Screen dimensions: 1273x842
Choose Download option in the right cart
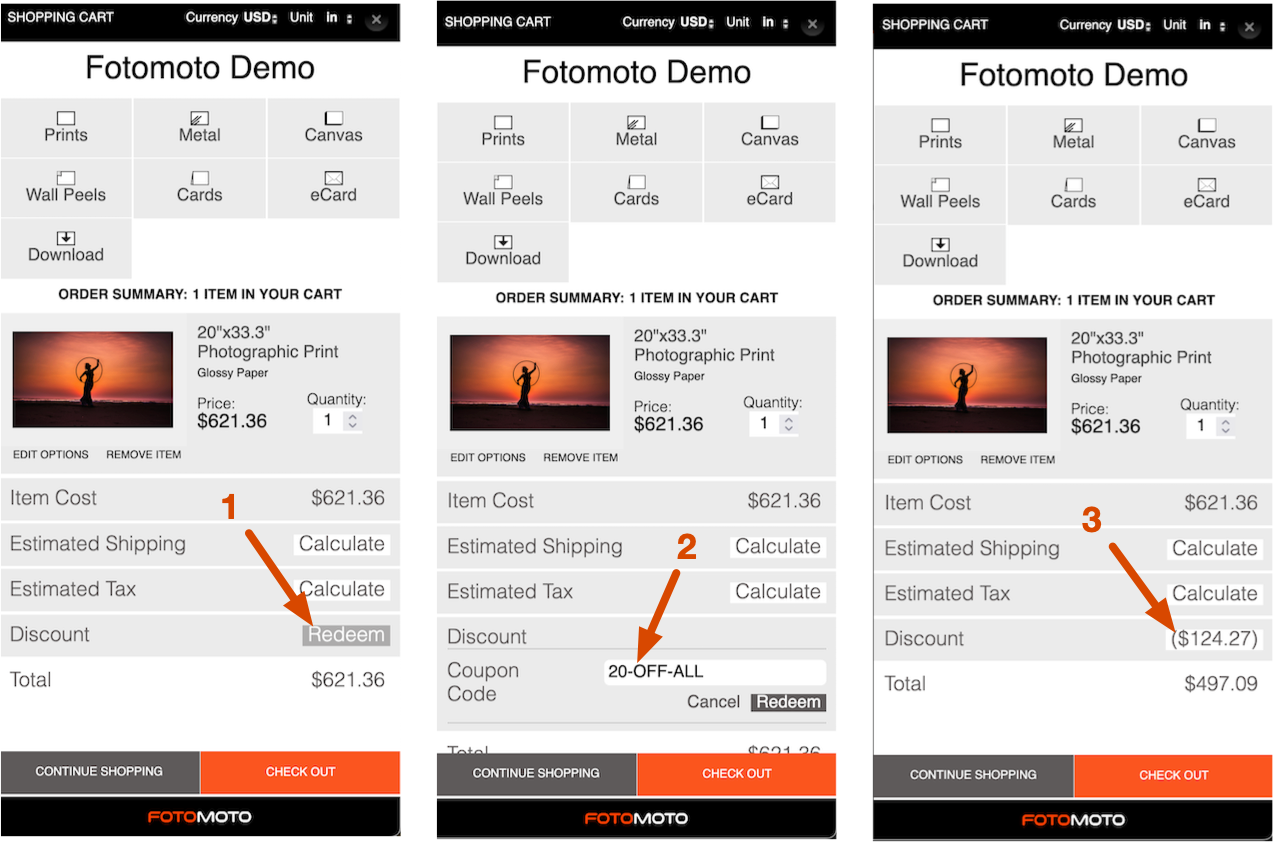tap(940, 254)
